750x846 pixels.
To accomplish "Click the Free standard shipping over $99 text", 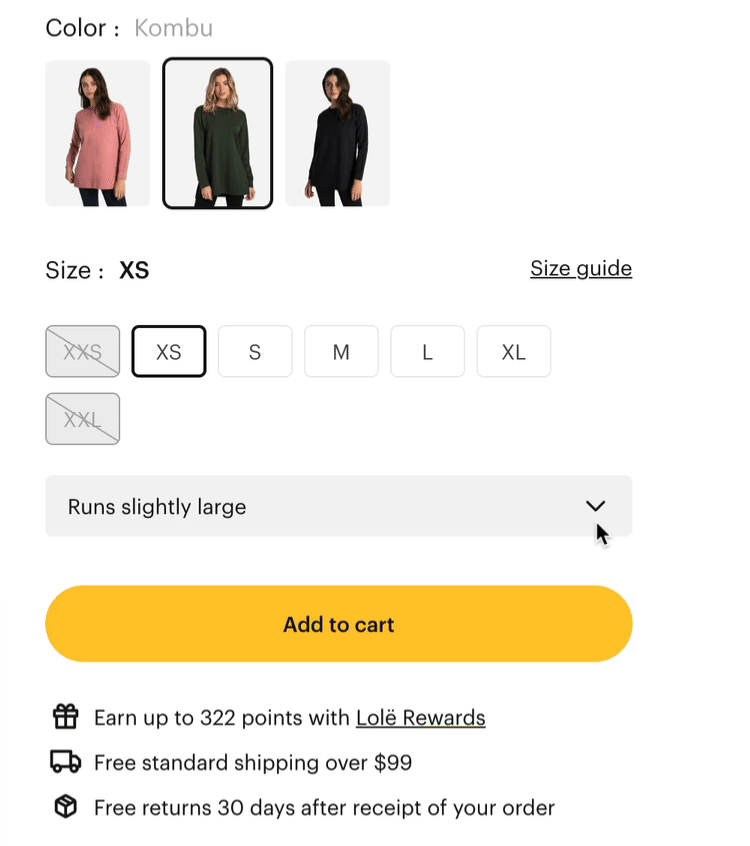I will pos(253,763).
